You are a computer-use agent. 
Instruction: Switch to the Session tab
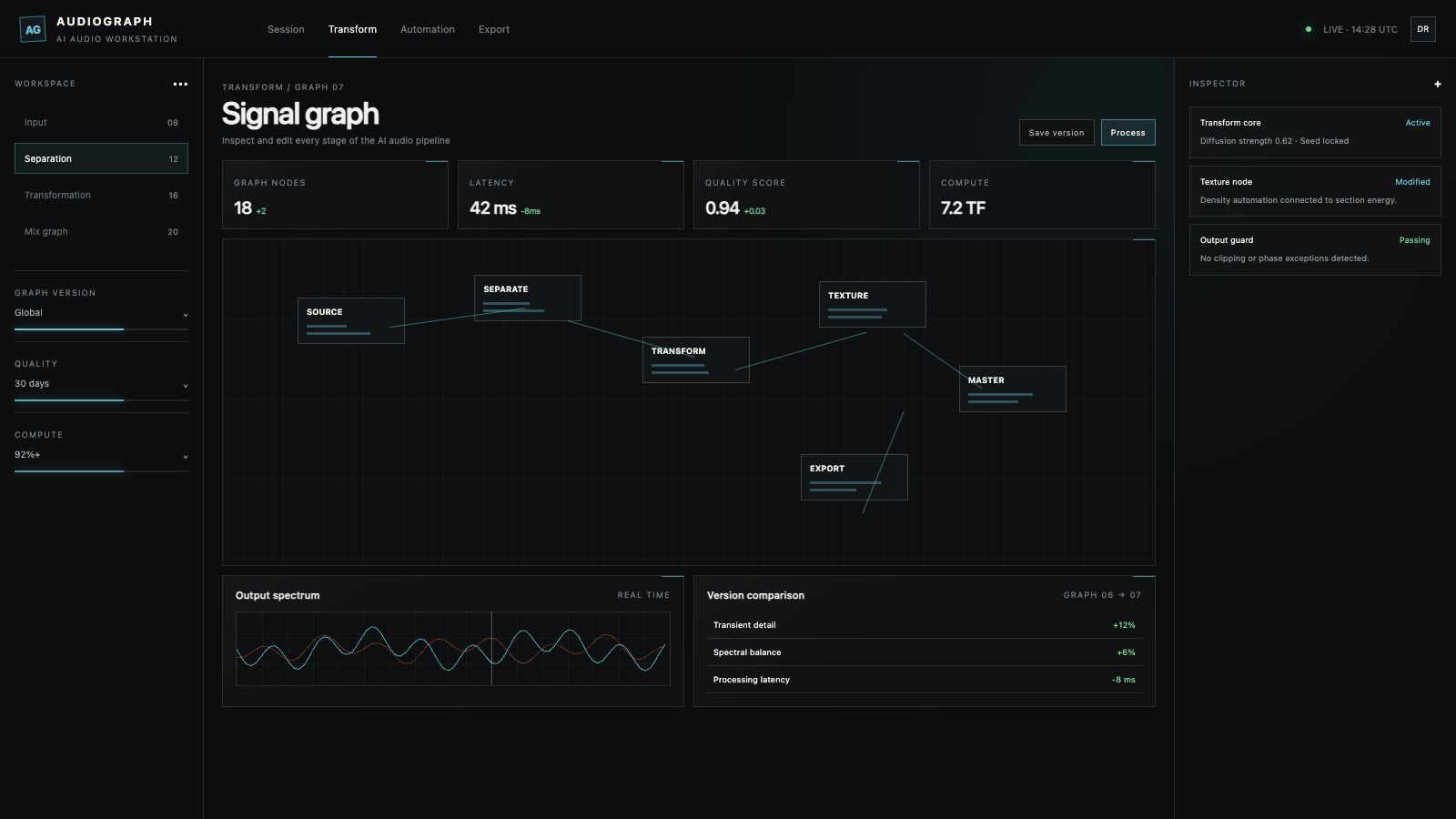click(286, 29)
